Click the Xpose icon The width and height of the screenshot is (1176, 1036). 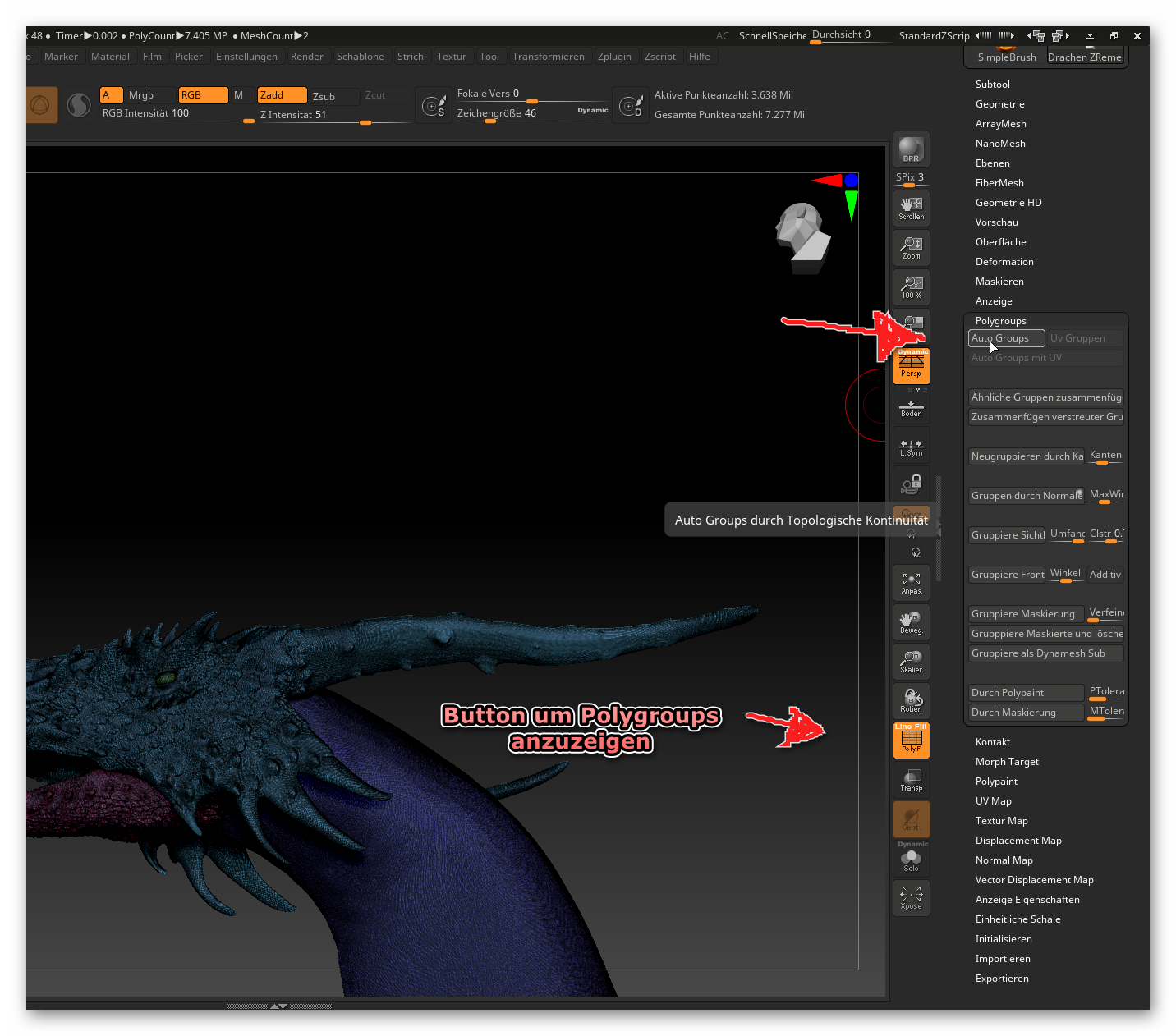911,897
